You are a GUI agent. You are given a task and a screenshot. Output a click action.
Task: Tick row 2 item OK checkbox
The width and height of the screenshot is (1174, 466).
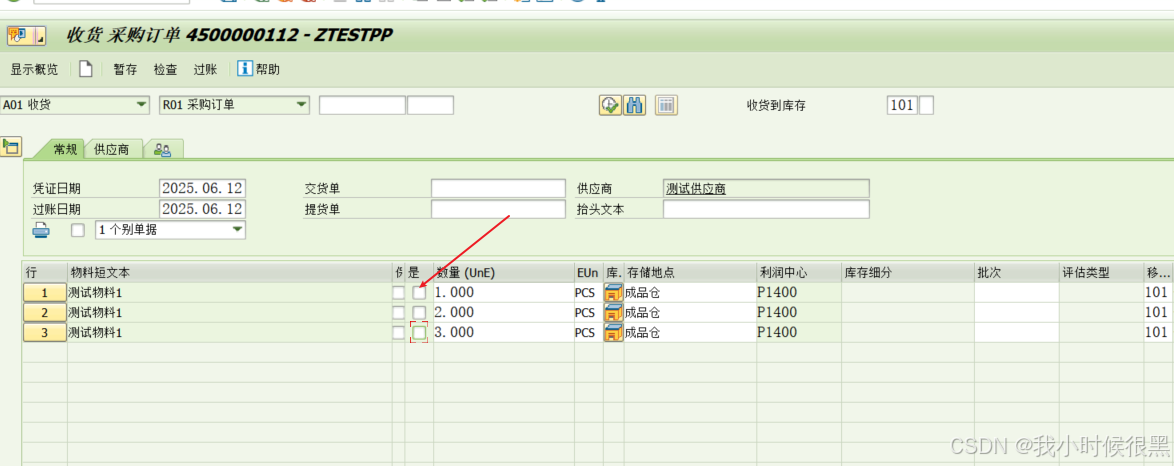(419, 312)
